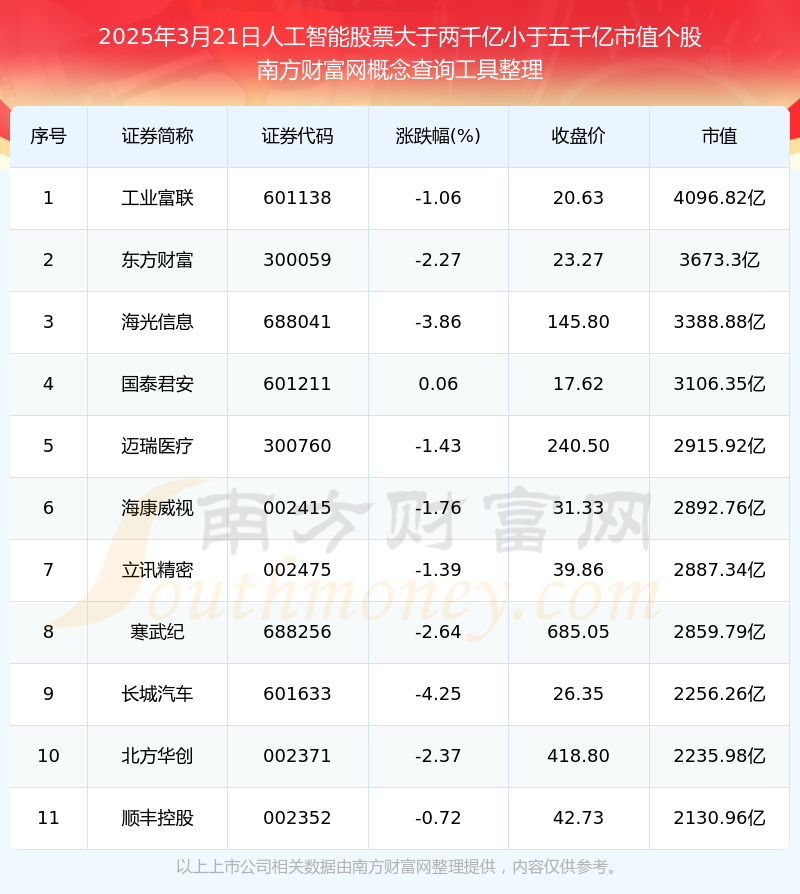The width and height of the screenshot is (800, 894).
Task: Click change percentage -2.27
Action: (438, 260)
